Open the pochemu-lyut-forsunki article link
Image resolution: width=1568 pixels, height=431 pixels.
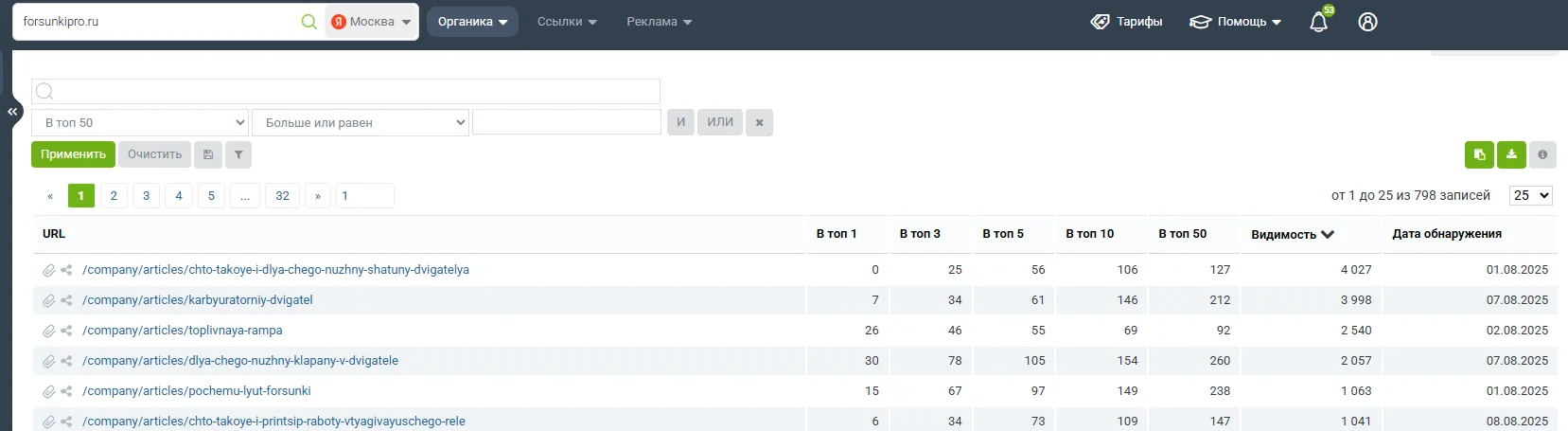(197, 391)
